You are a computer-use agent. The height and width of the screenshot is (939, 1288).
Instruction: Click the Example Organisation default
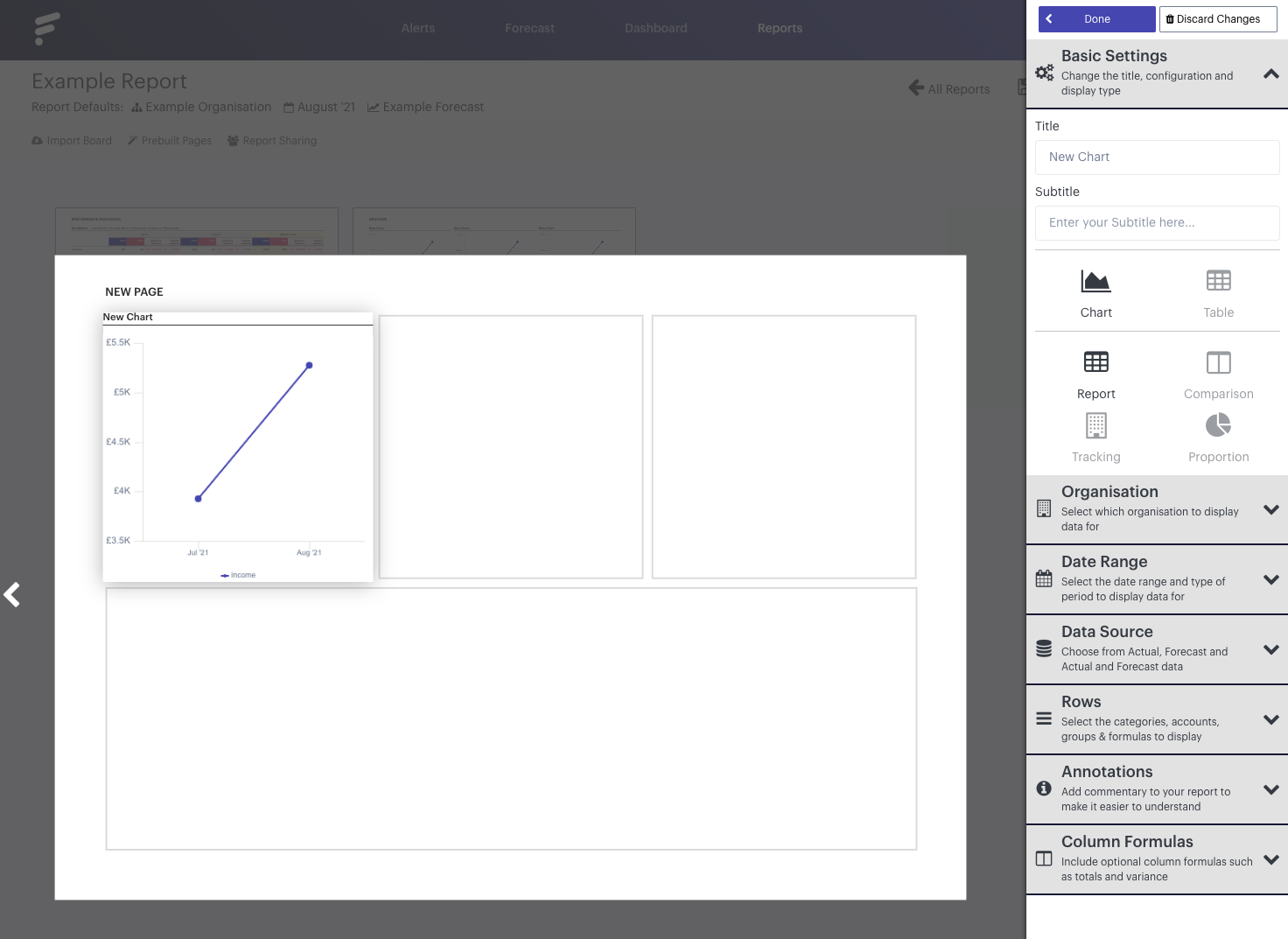[201, 107]
